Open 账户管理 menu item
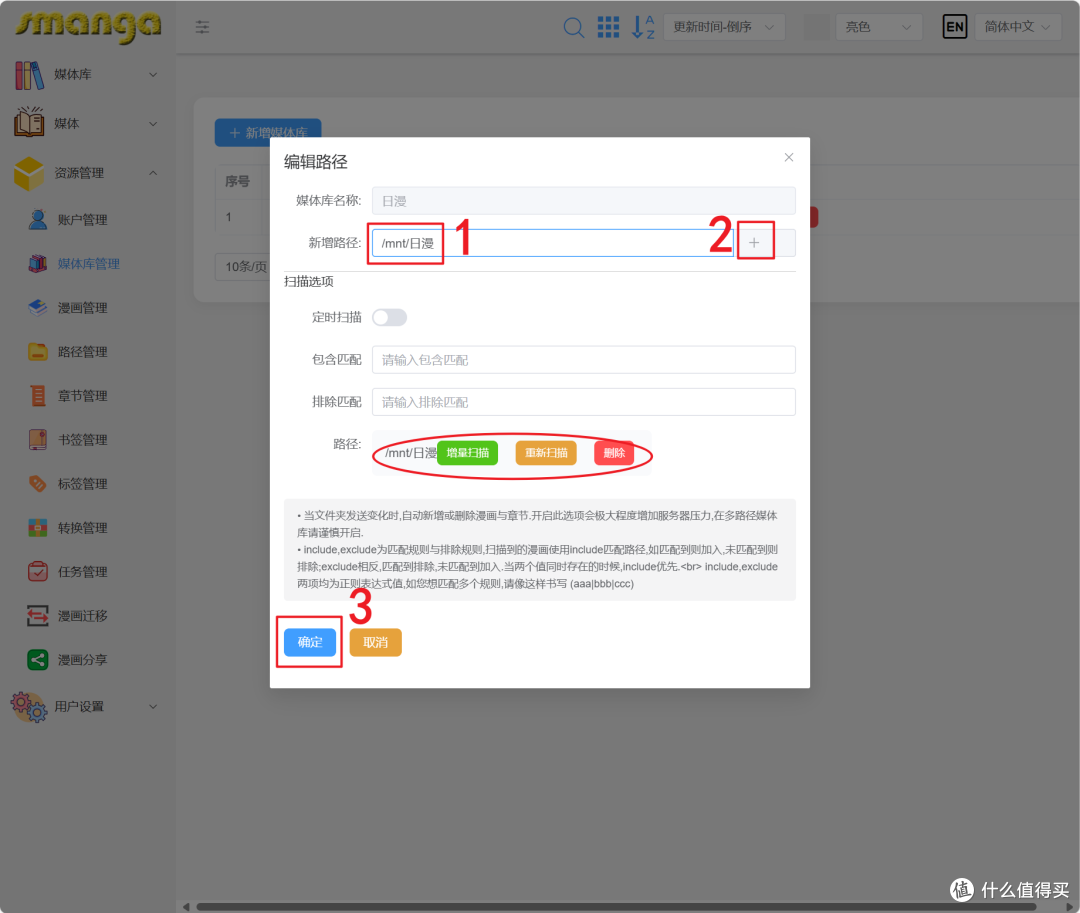Image resolution: width=1080 pixels, height=913 pixels. coord(83,220)
